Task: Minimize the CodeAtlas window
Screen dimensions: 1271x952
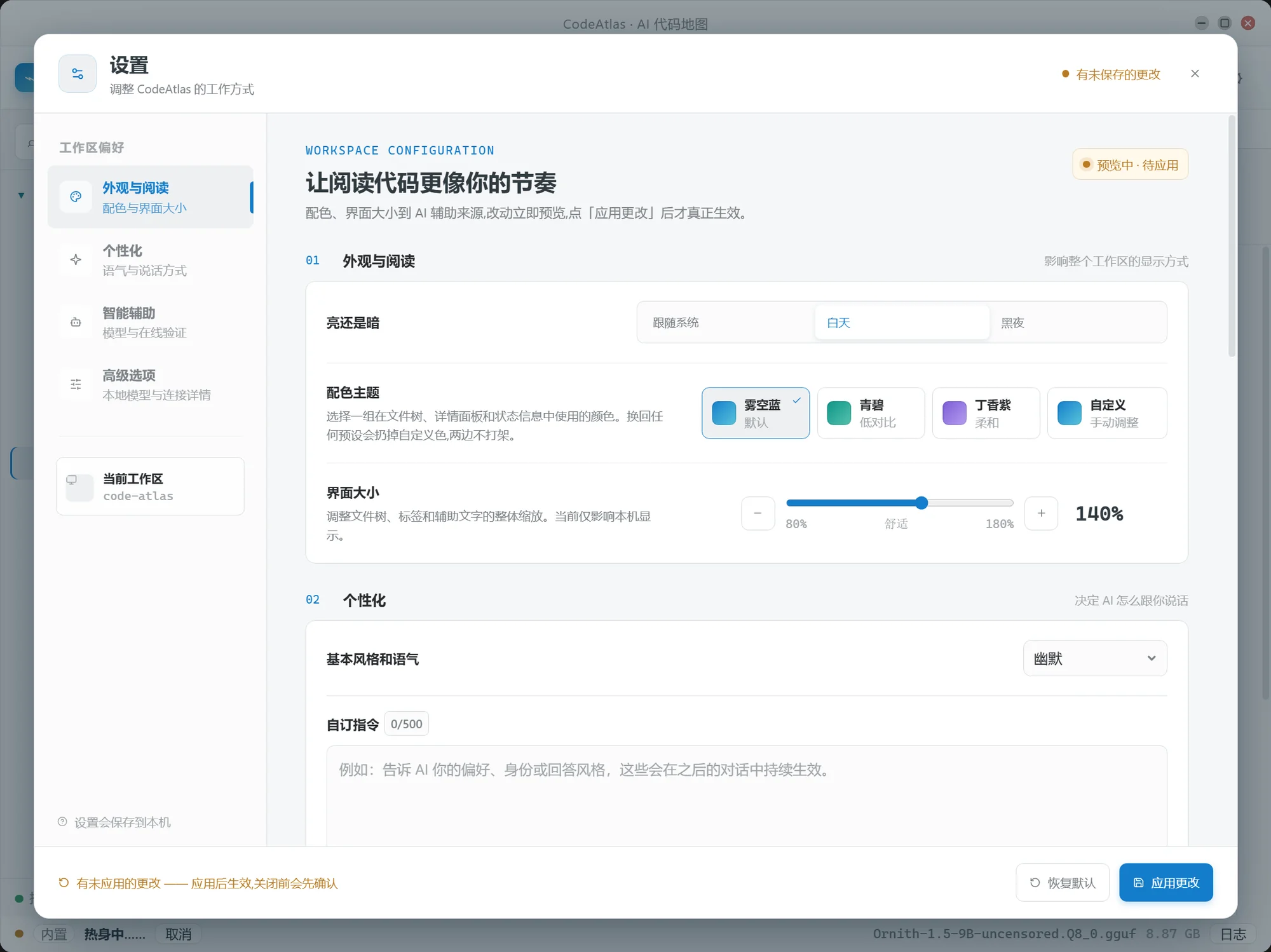Action: 1201,23
